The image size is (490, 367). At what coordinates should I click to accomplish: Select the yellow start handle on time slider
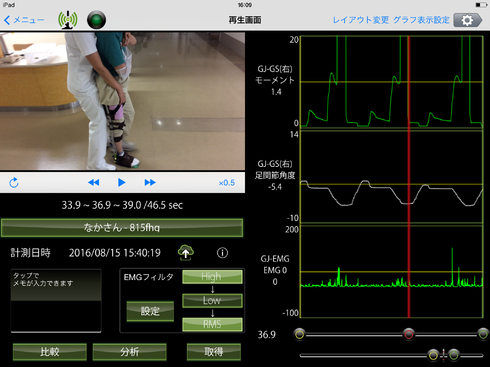(299, 334)
